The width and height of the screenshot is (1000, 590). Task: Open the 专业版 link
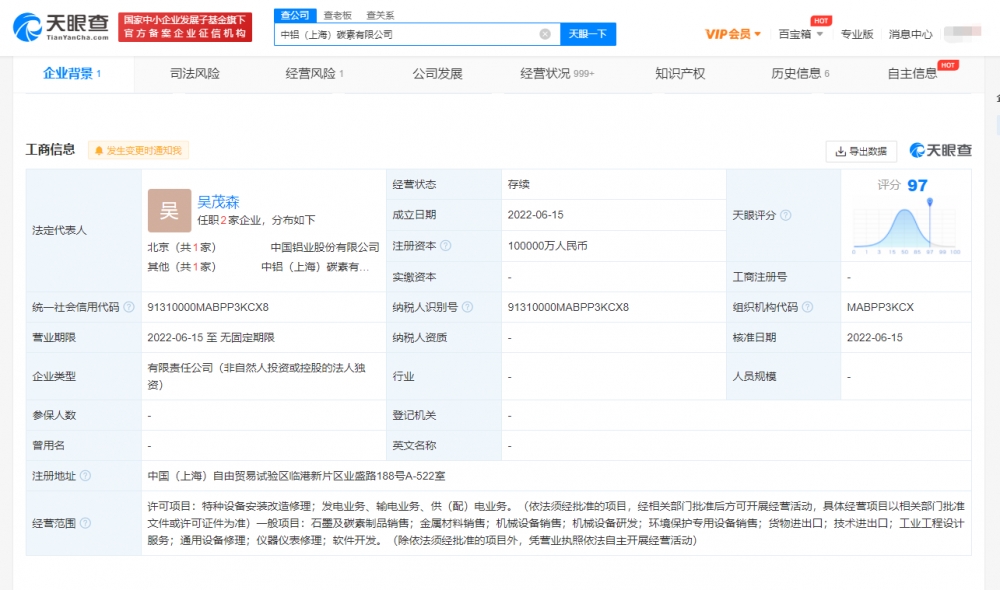point(857,34)
